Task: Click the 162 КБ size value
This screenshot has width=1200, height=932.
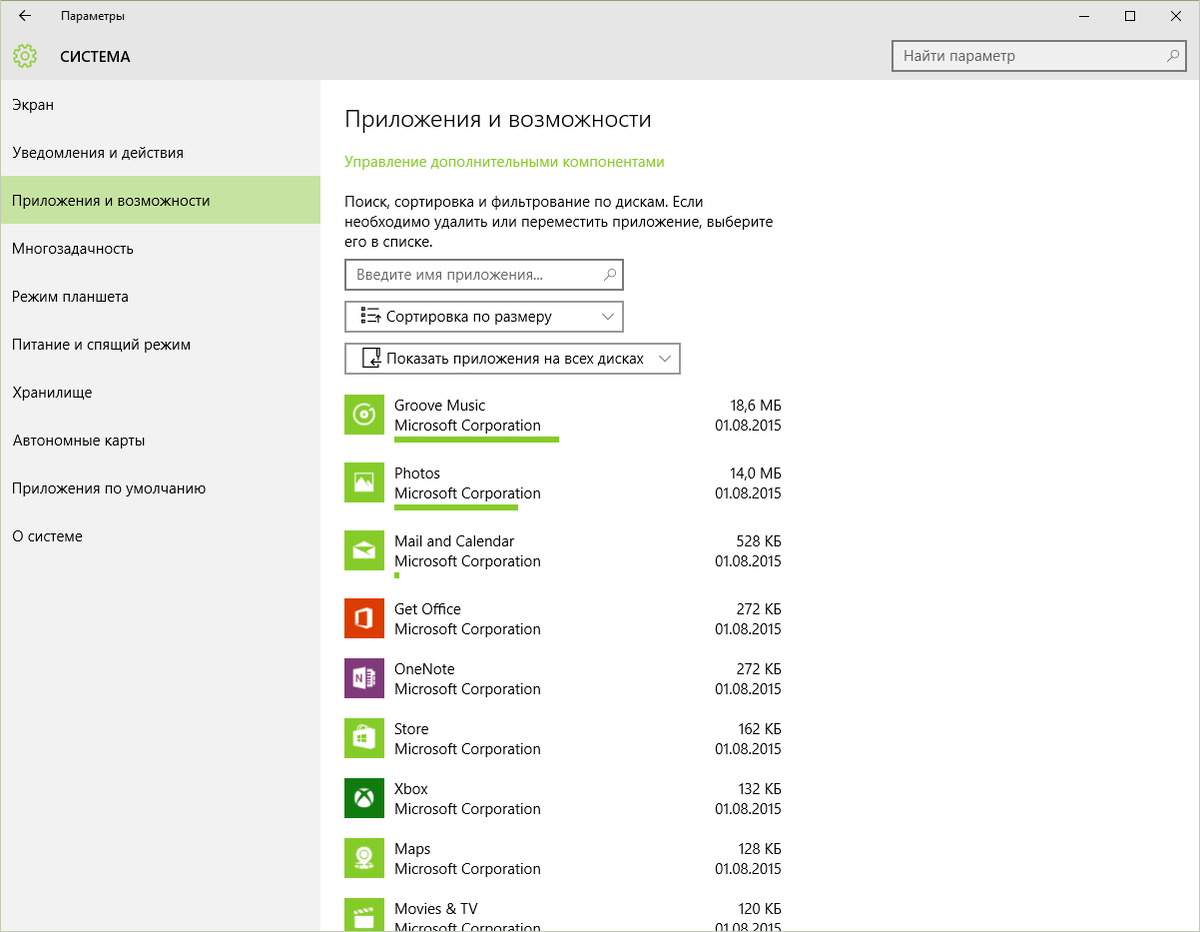Action: point(759,729)
